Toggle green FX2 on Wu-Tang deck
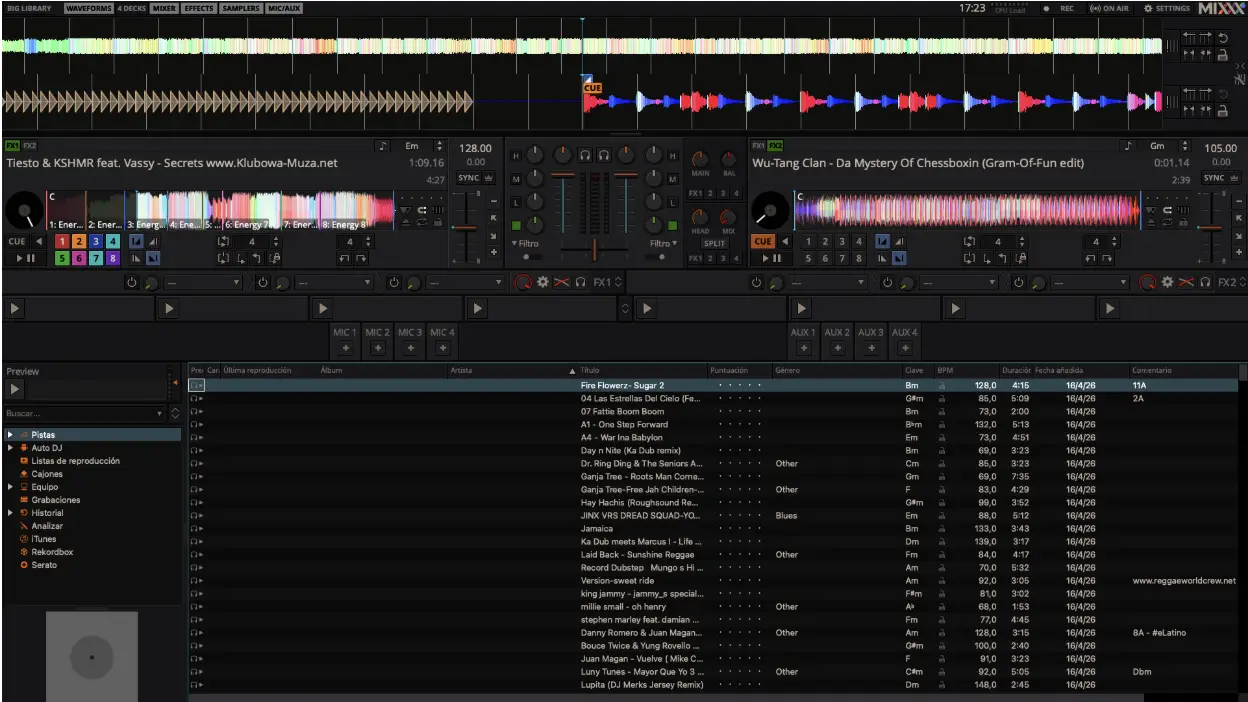This screenshot has width=1248, height=702. point(776,145)
